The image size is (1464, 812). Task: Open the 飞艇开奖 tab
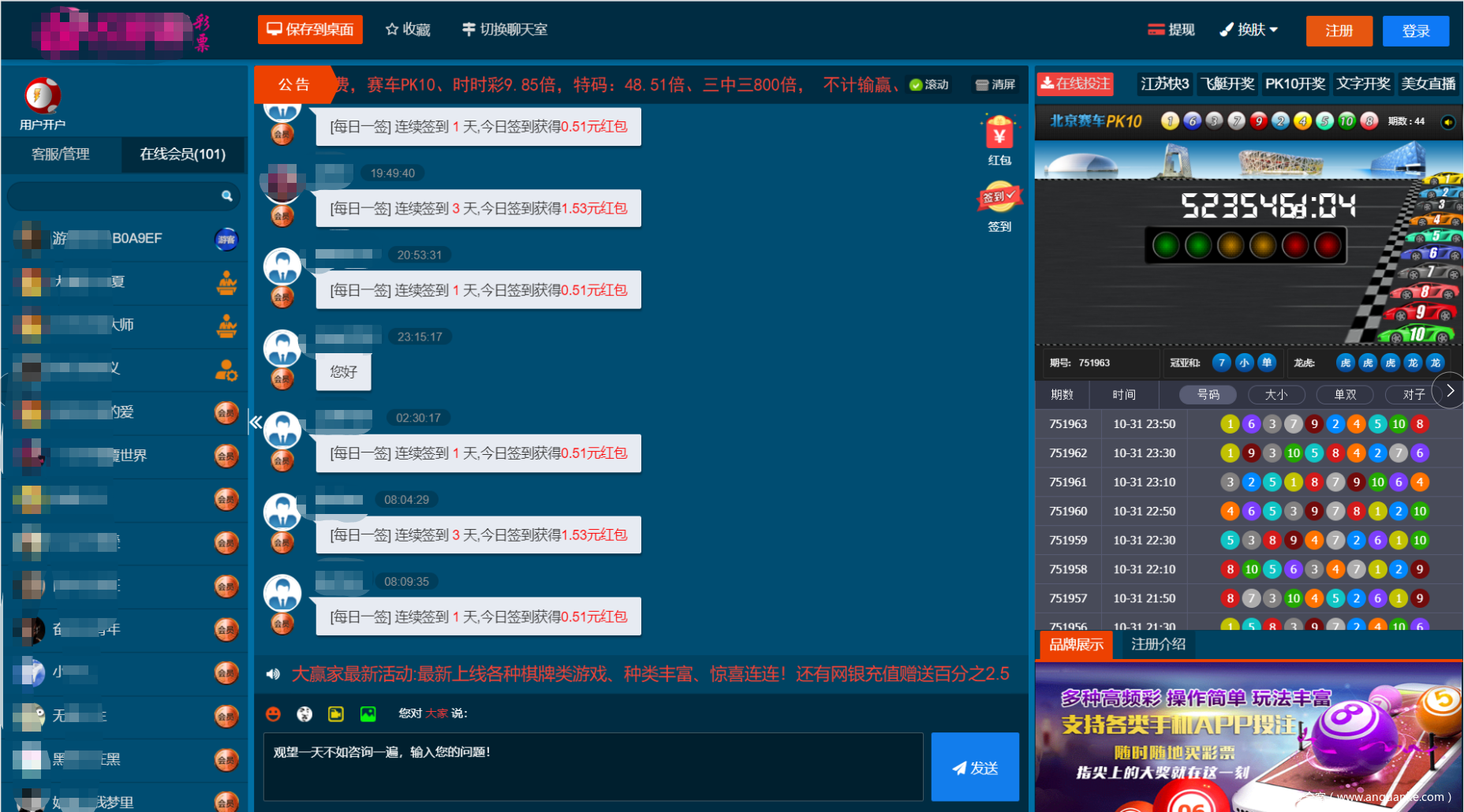tap(1227, 84)
